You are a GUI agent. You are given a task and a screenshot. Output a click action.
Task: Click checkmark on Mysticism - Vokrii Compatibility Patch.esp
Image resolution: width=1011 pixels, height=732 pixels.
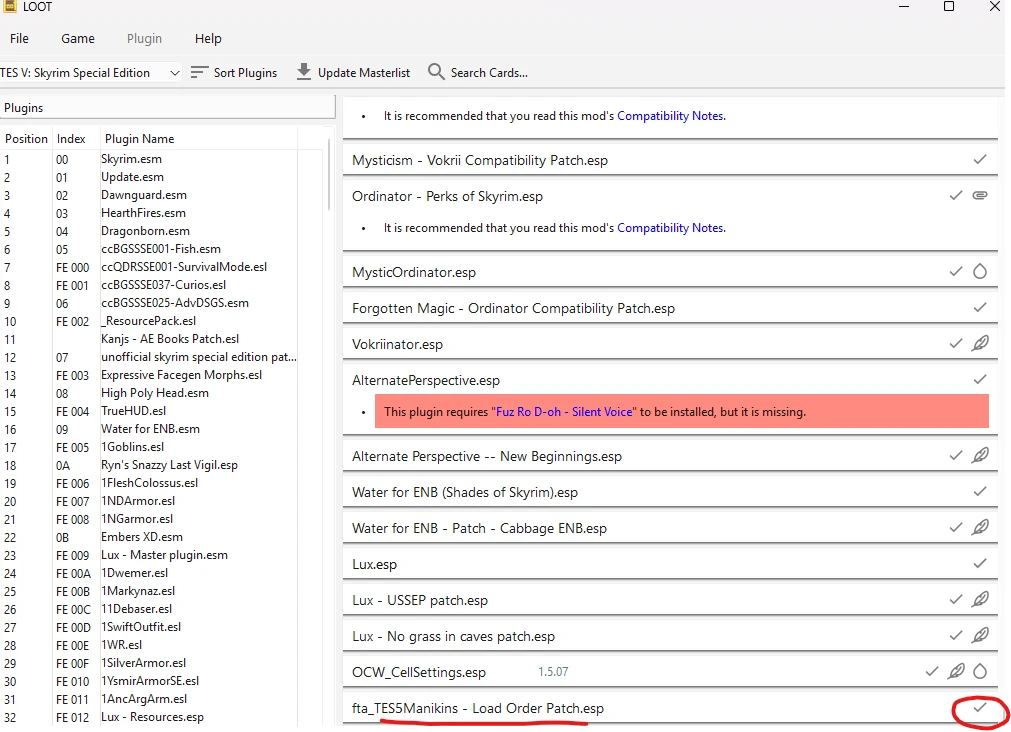(980, 159)
